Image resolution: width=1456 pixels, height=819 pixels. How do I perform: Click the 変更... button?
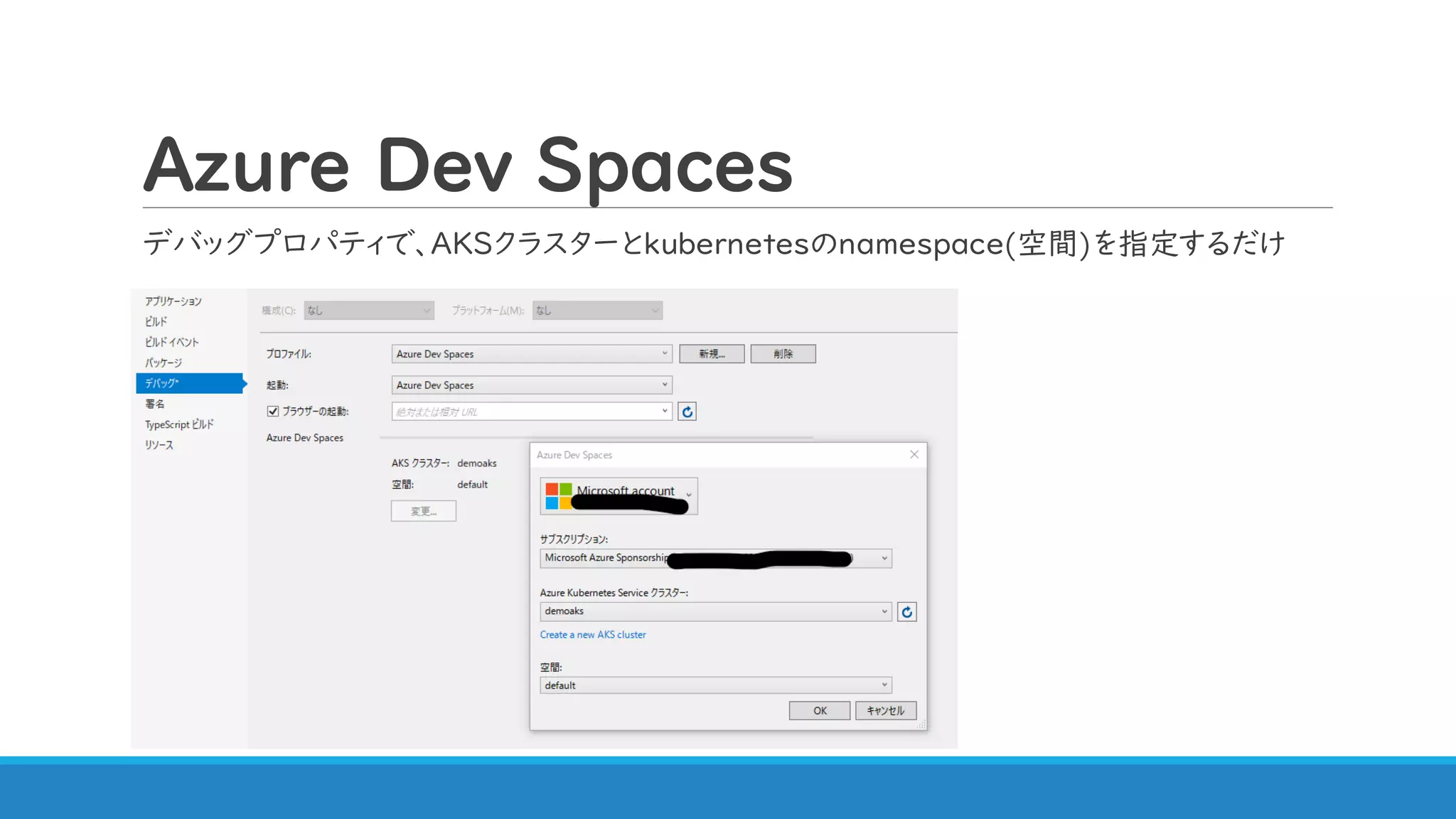tap(424, 511)
